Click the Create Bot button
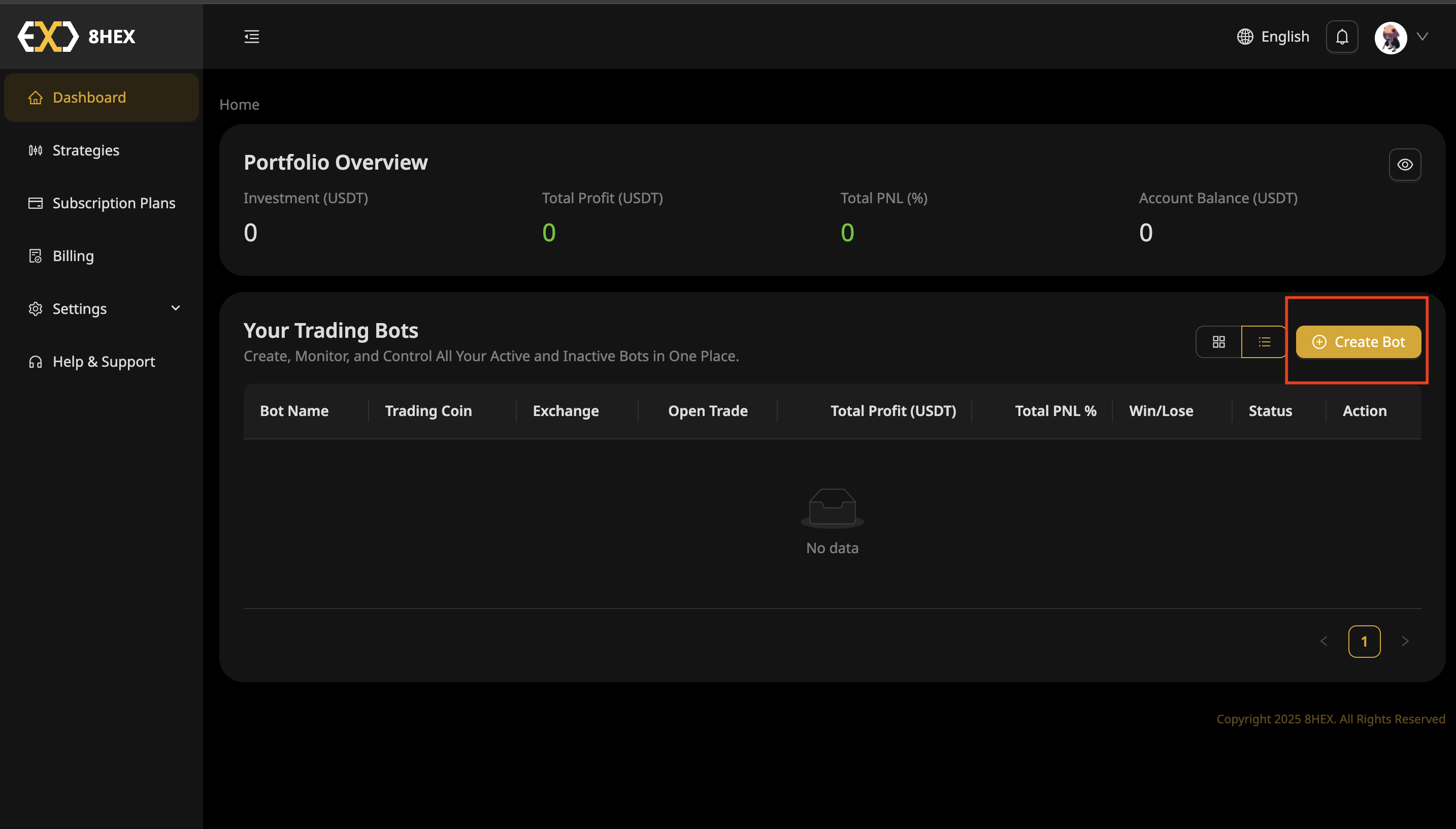1456x829 pixels. (1358, 342)
